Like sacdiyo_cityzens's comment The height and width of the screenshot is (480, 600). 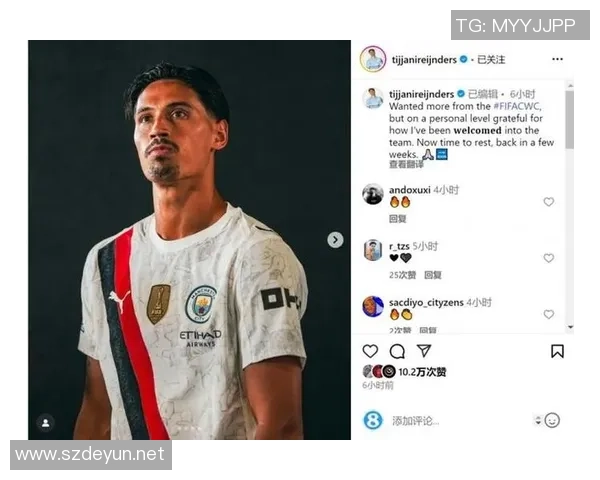[549, 314]
